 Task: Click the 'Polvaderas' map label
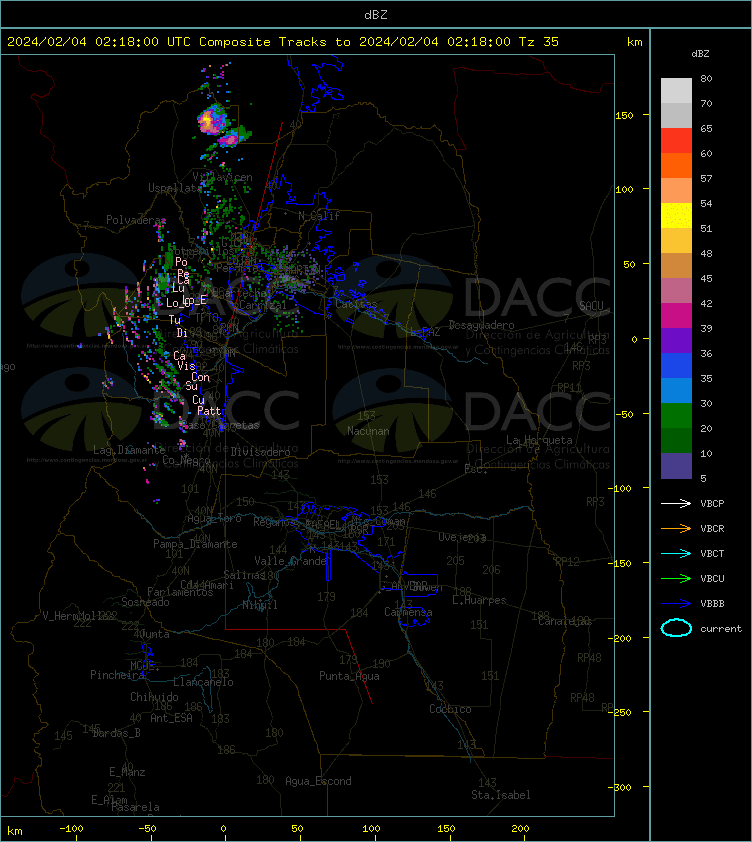coord(136,220)
